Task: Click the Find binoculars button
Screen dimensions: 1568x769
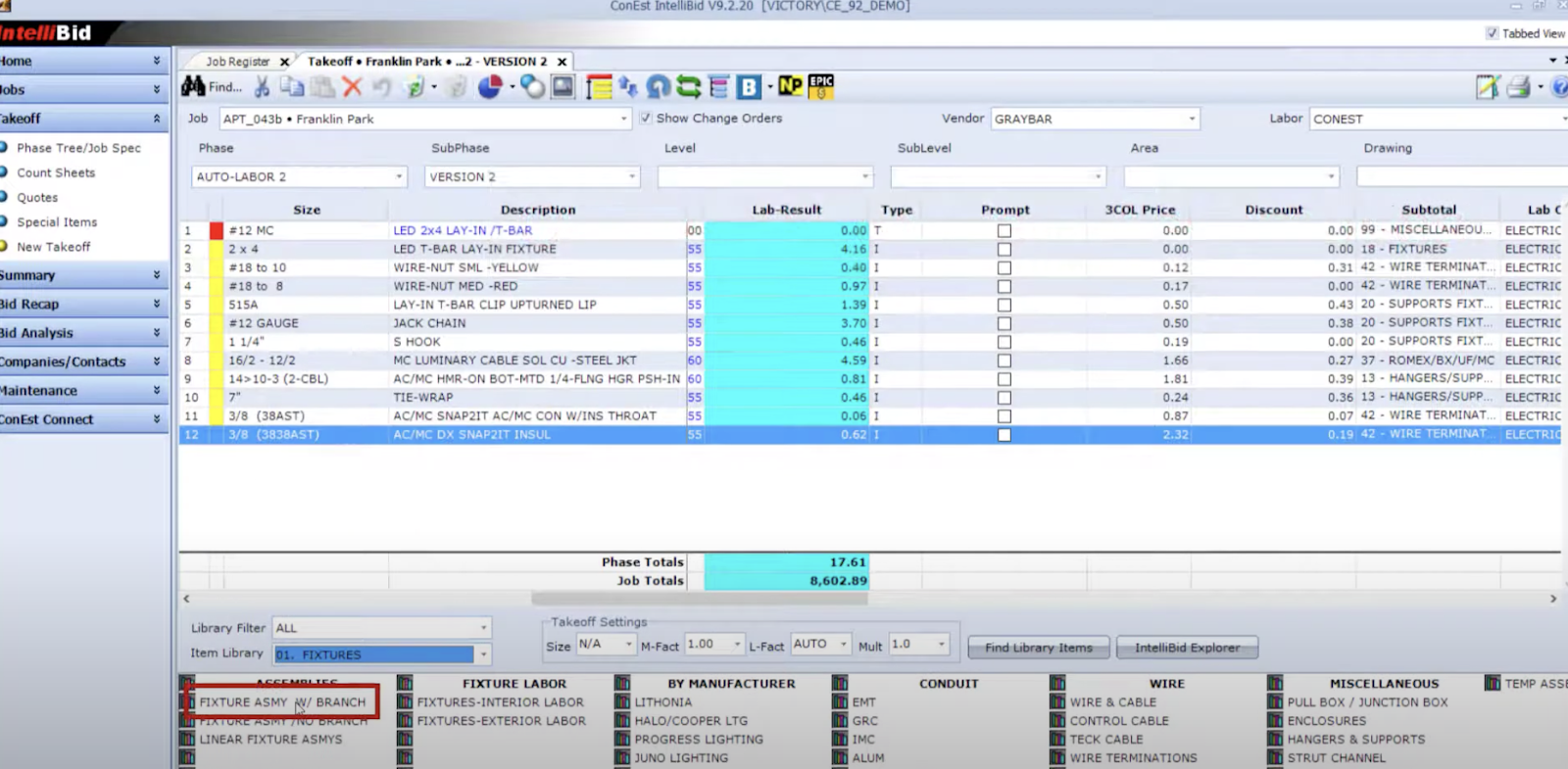Action: [211, 87]
